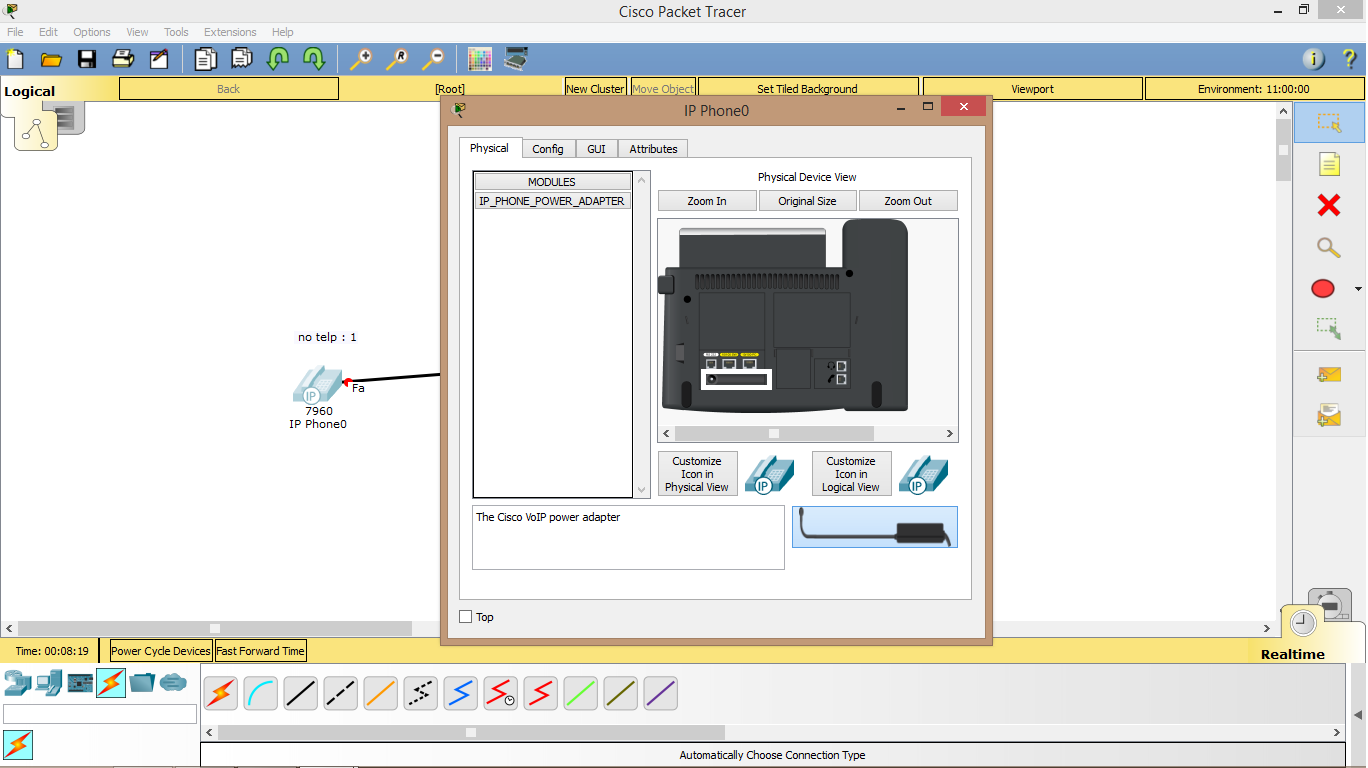Open Set Tiled Background
This screenshot has width=1368, height=768.
[x=808, y=89]
